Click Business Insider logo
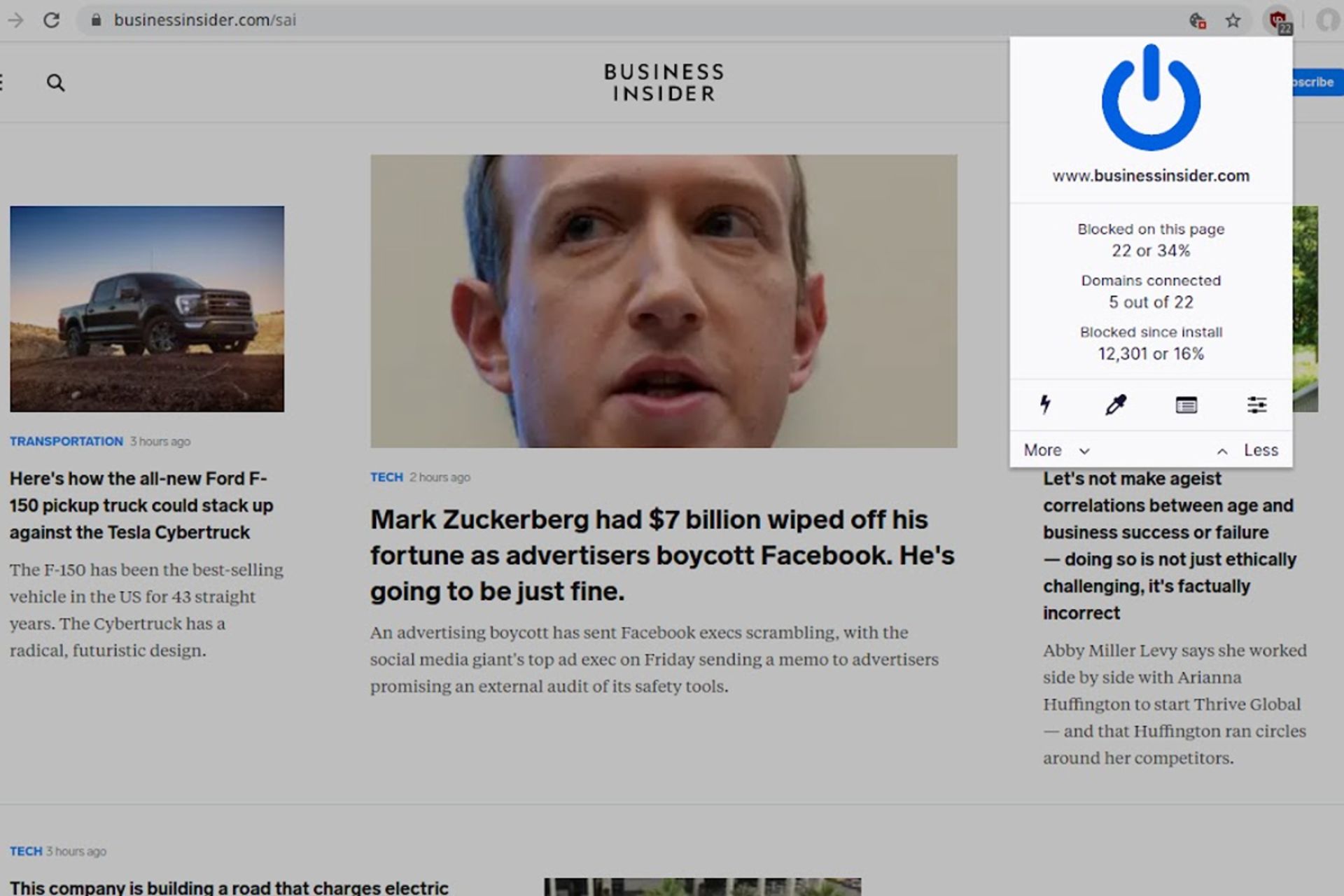This screenshot has width=1344, height=896. [x=664, y=83]
